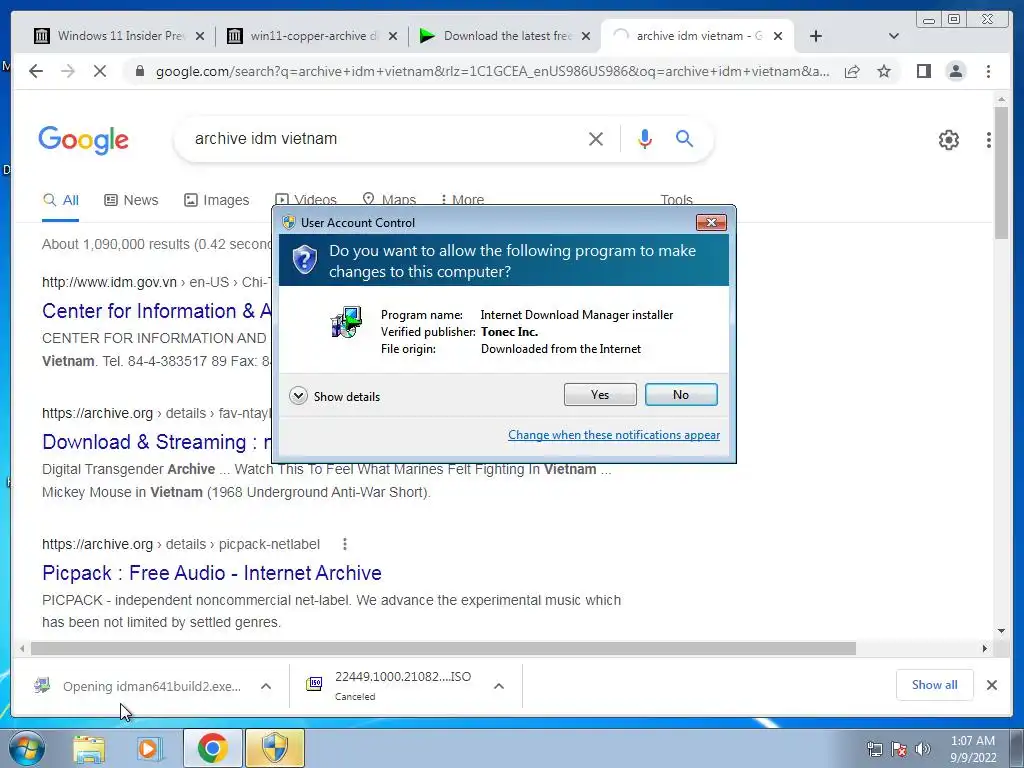Expand Show details in UAC dialog

point(334,396)
